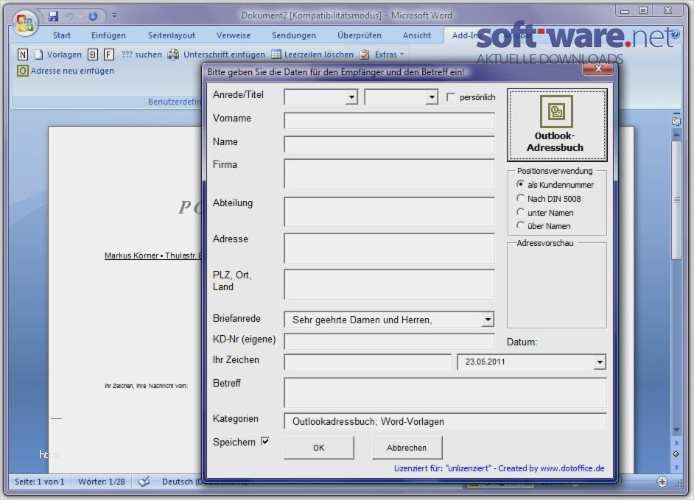This screenshot has width=694, height=500.
Task: Open the first Anrede/Titel dropdown
Action: pyautogui.click(x=351, y=97)
